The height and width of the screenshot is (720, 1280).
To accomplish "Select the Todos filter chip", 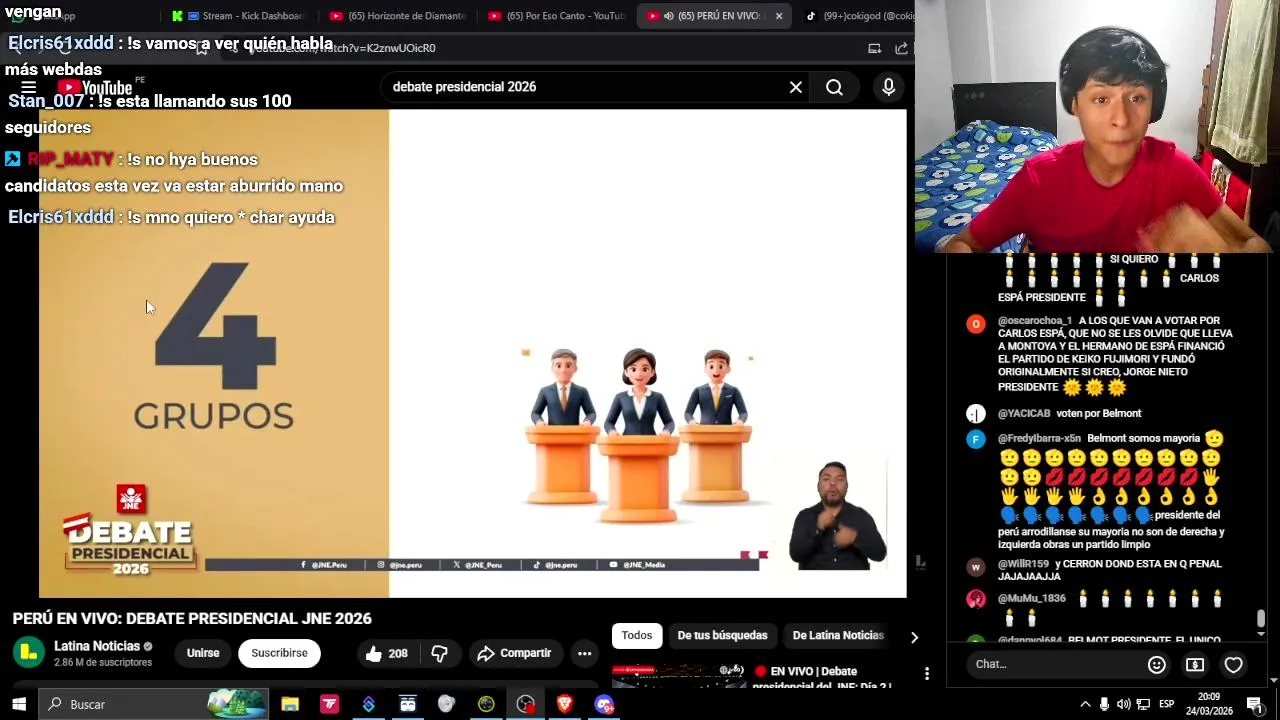I will click(x=637, y=635).
